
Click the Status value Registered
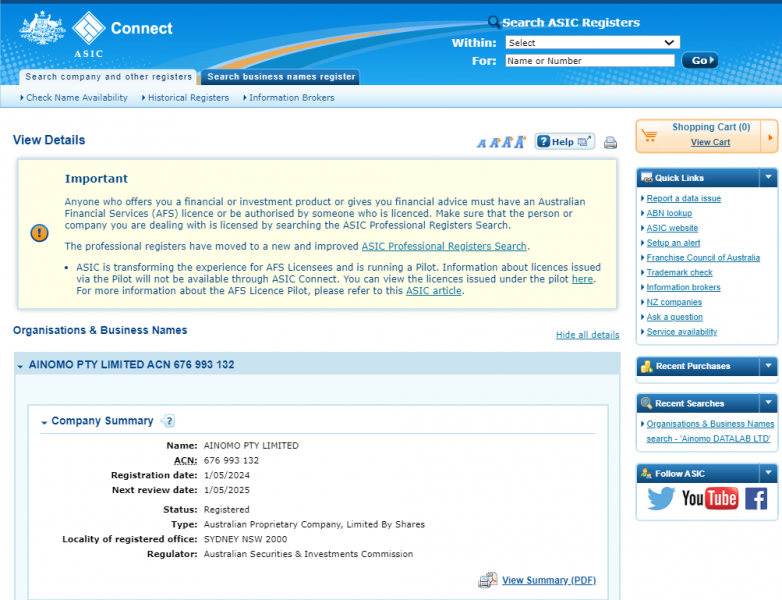pos(226,510)
